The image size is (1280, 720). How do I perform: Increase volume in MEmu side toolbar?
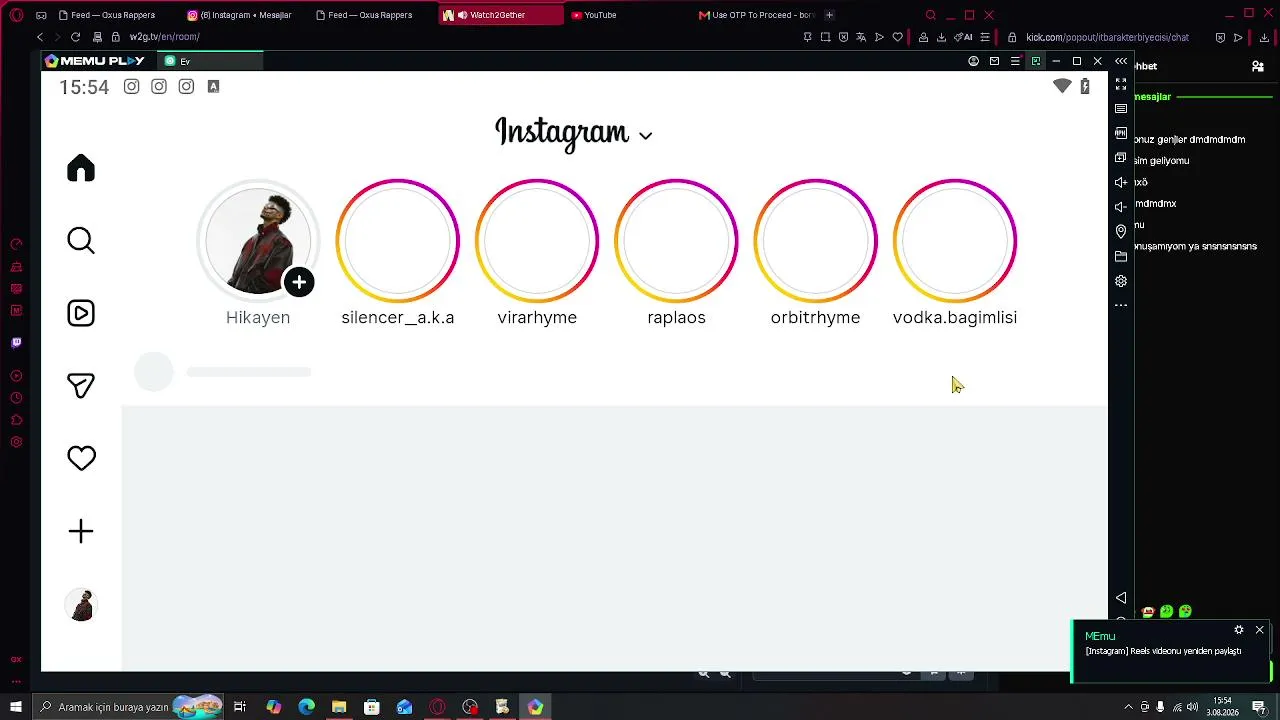(x=1121, y=182)
